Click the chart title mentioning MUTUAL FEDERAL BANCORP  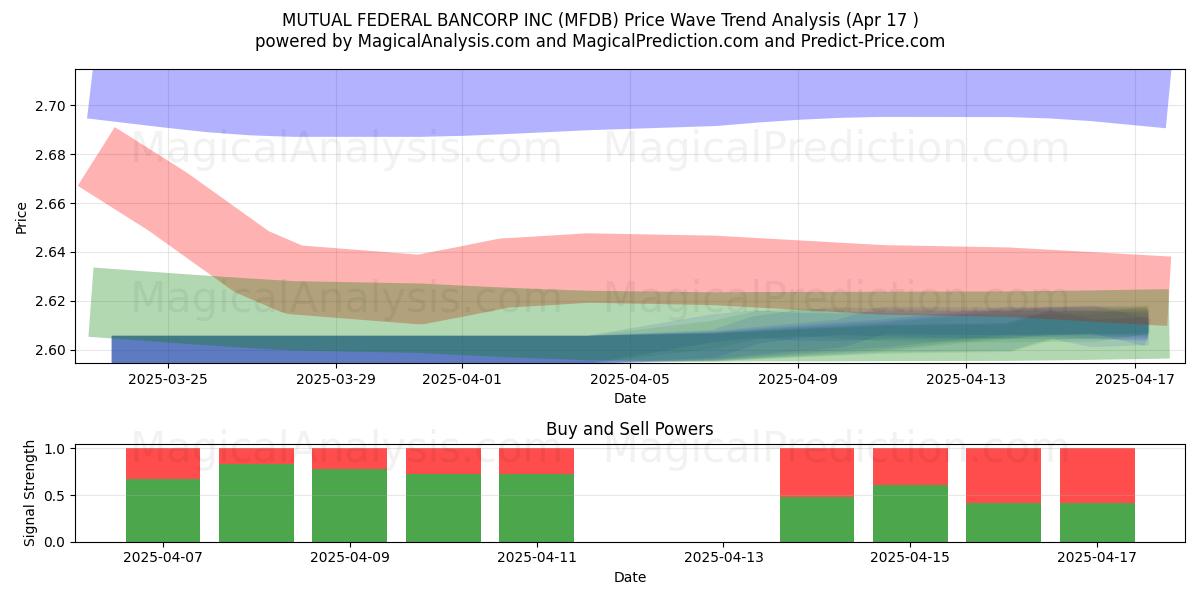[600, 19]
